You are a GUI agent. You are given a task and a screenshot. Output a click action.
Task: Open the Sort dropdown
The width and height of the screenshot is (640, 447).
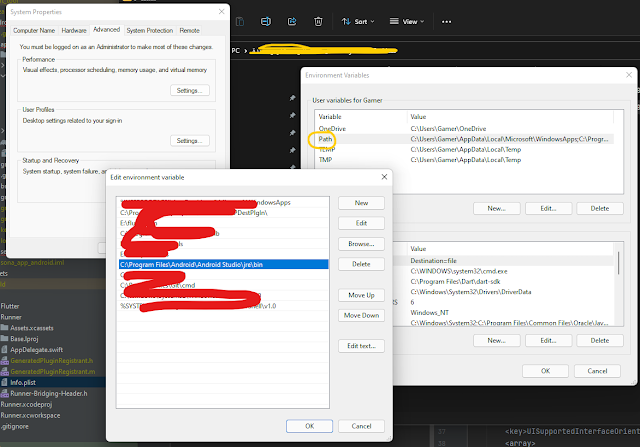pyautogui.click(x=358, y=20)
